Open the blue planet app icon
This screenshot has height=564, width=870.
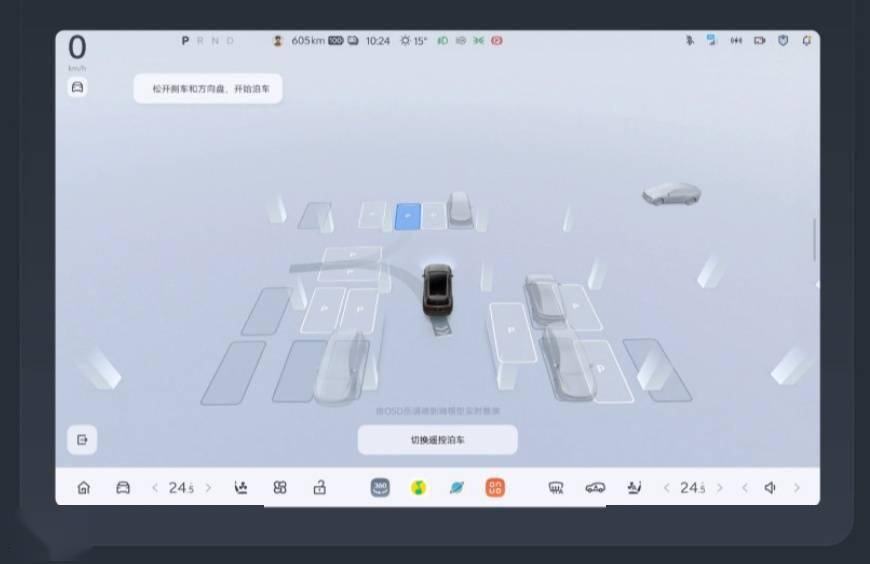click(457, 488)
